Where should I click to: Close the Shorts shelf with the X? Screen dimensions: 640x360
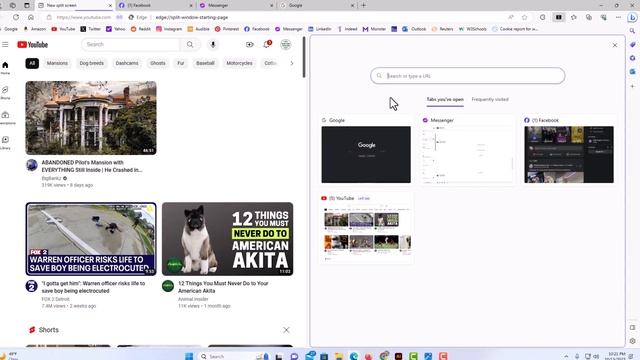coord(287,330)
